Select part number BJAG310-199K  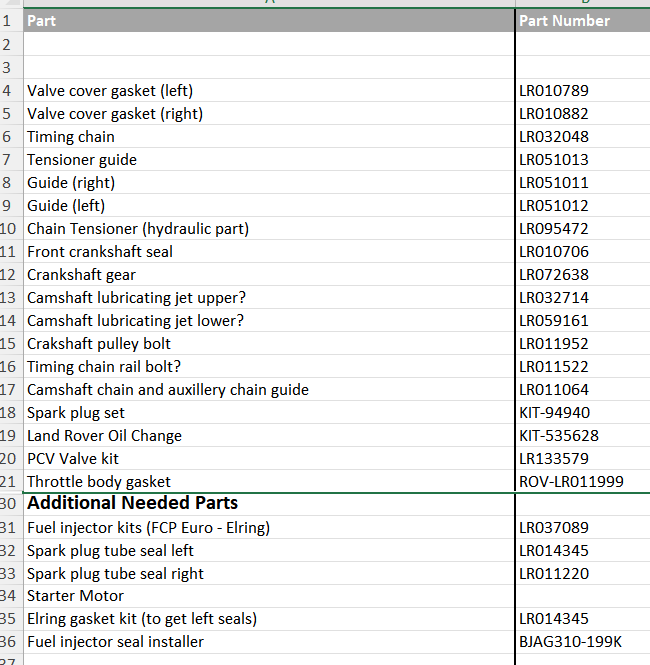pos(583,641)
